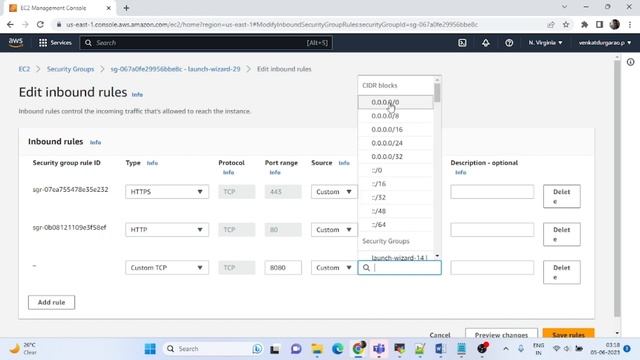Click the info circle panel icon
This screenshot has height=360, width=640.
point(631,62)
